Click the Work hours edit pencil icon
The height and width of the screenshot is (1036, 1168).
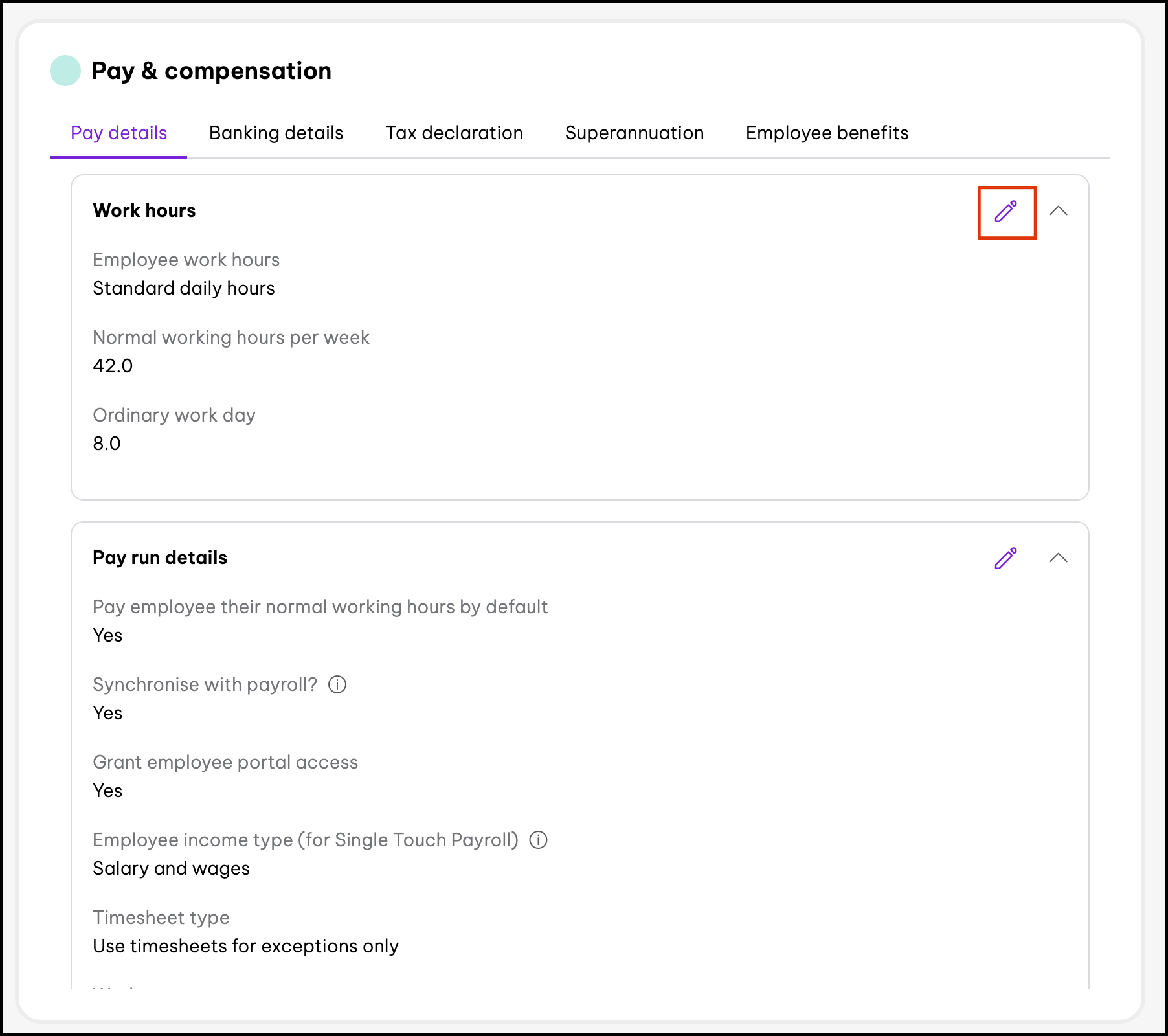tap(1006, 212)
